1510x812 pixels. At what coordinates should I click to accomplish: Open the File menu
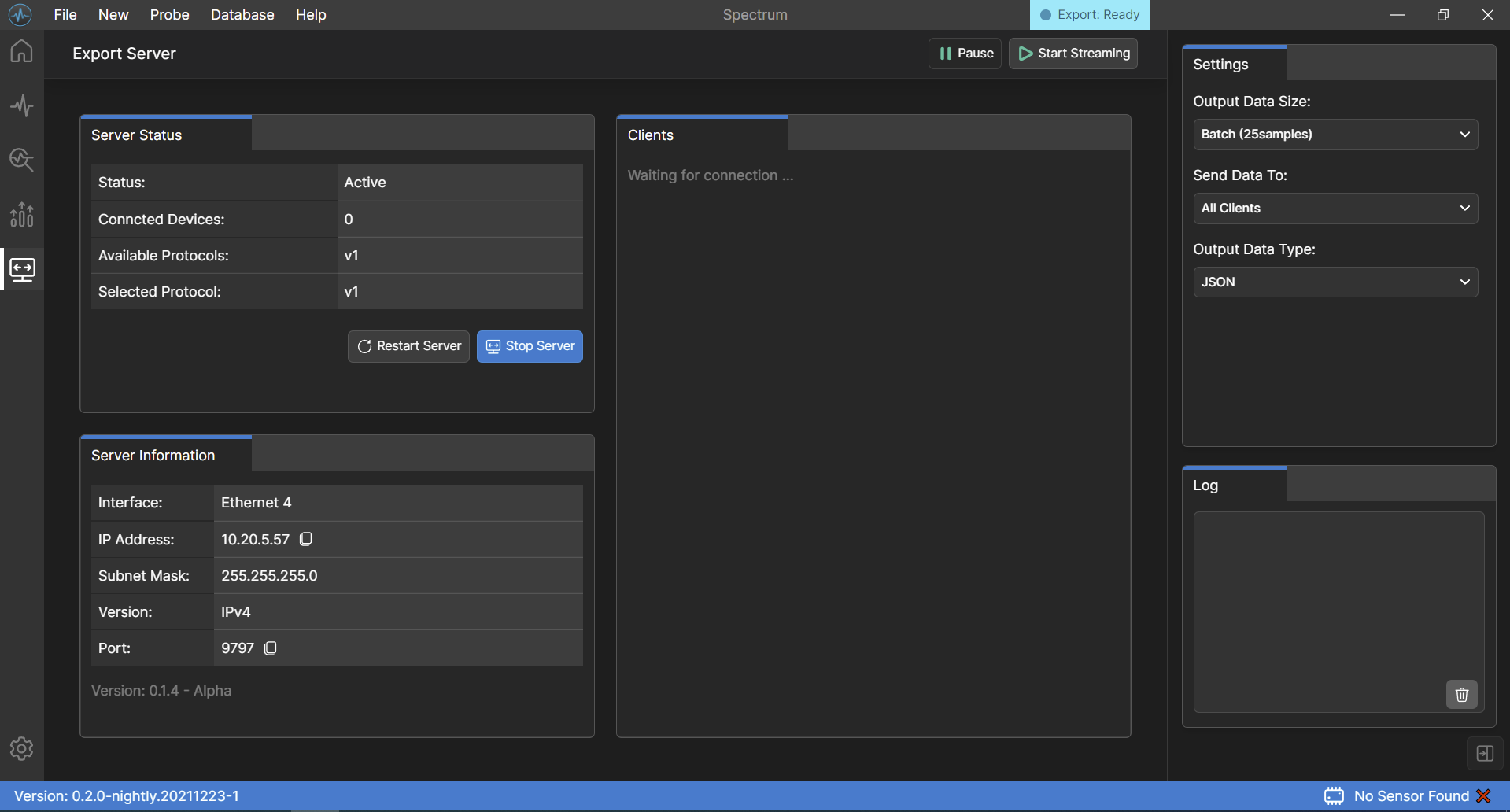click(65, 15)
